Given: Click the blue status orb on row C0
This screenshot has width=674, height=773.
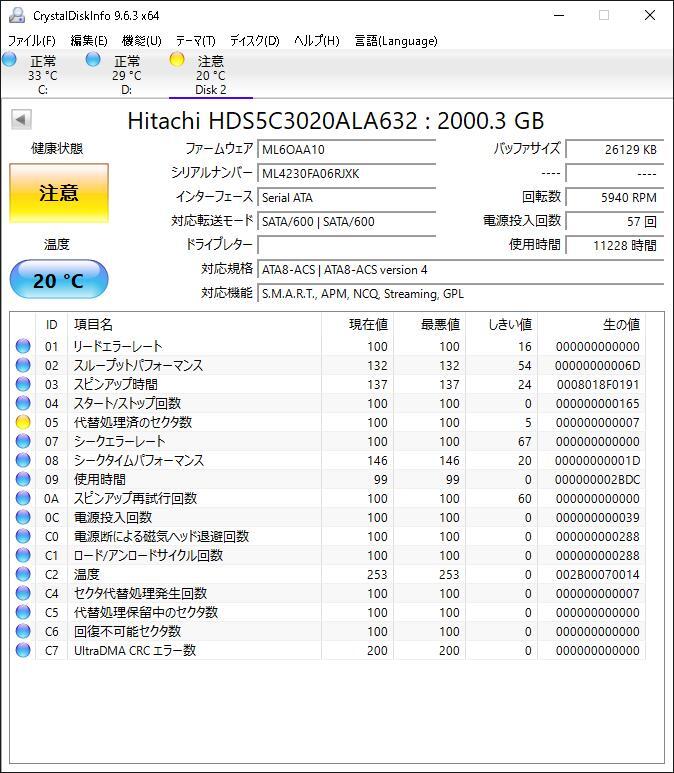Looking at the screenshot, I should tap(23, 536).
